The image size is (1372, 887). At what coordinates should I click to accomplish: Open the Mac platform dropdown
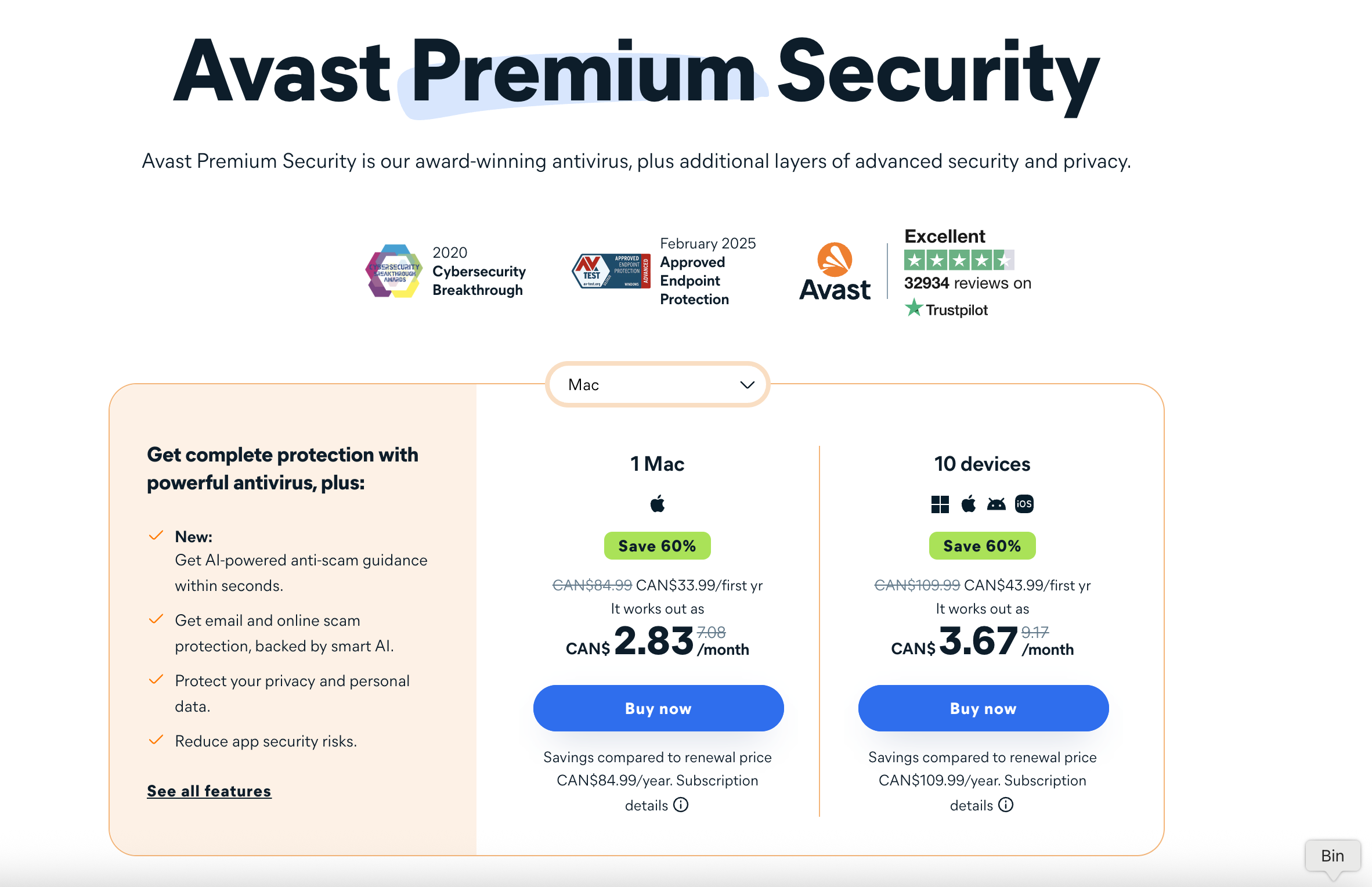point(658,384)
